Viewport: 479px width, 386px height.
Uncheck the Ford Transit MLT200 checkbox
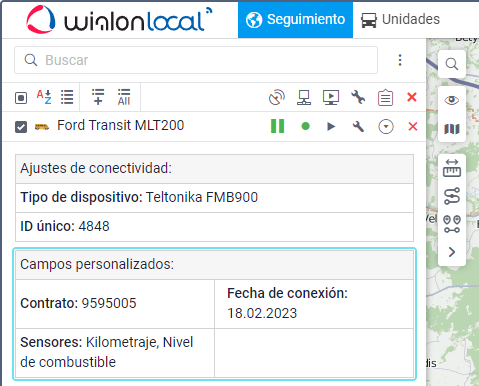(x=21, y=127)
